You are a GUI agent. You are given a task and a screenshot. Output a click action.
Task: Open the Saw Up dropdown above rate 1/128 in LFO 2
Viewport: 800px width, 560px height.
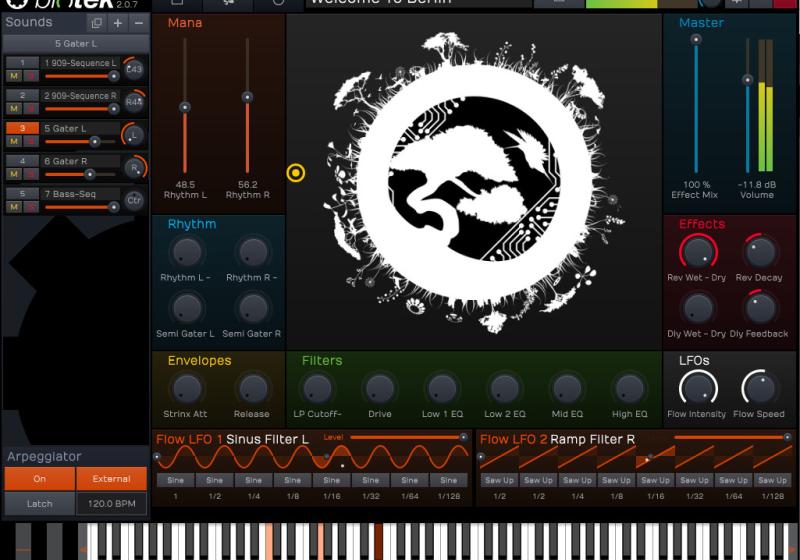click(x=772, y=480)
